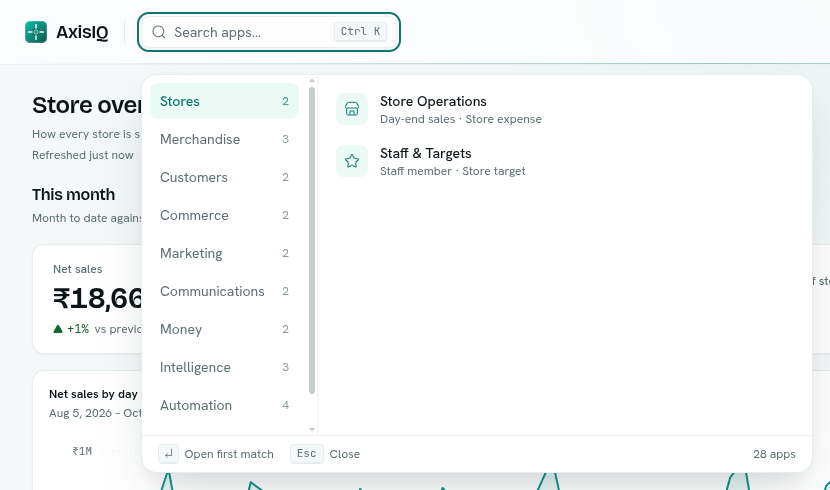830x490 pixels.
Task: Select the Intelligence category
Action: pos(224,367)
